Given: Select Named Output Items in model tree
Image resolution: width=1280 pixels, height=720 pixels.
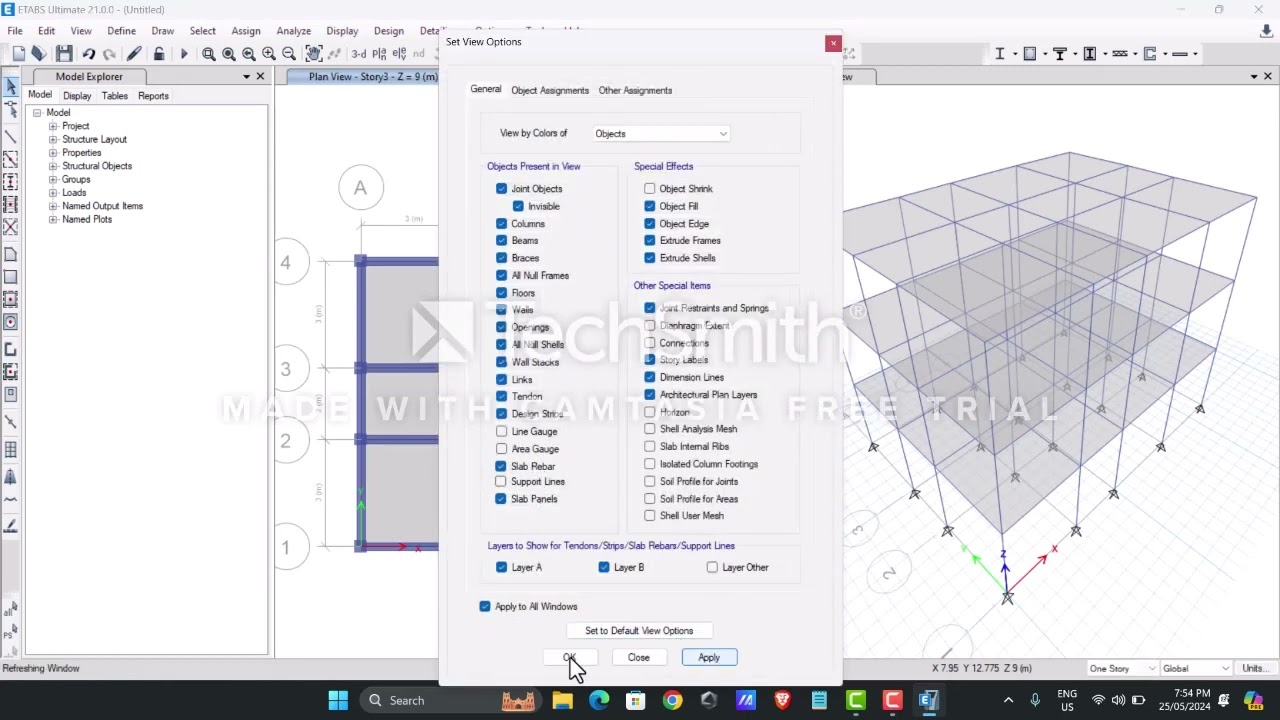Looking at the screenshot, I should [x=102, y=206].
